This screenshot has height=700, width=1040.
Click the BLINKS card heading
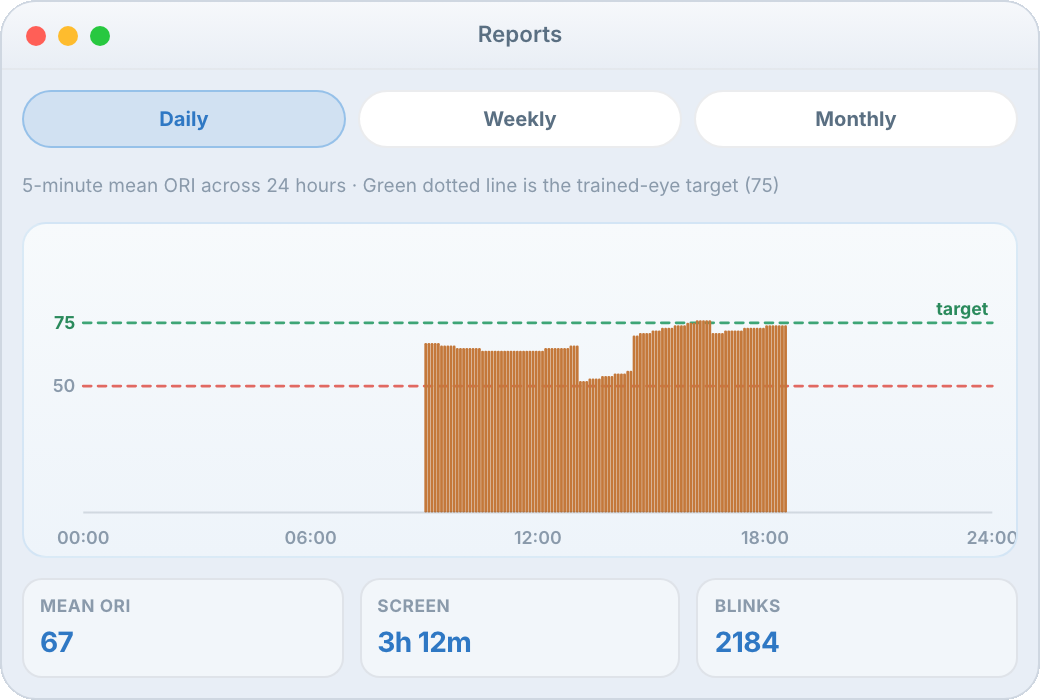[748, 606]
